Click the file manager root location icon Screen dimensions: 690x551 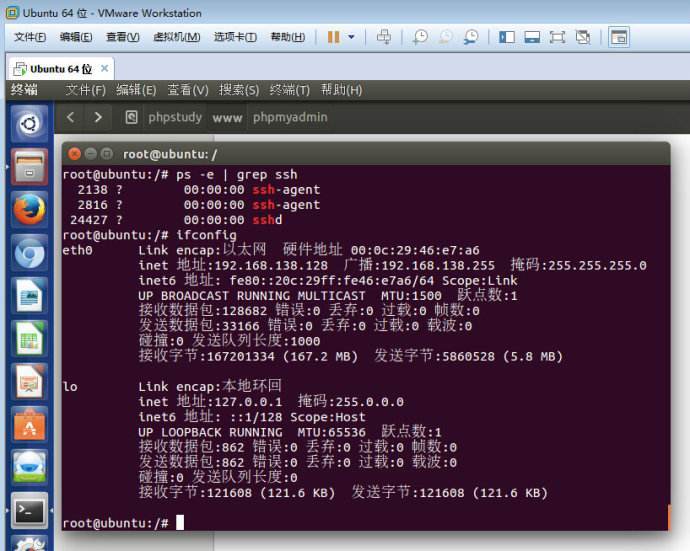(x=131, y=117)
